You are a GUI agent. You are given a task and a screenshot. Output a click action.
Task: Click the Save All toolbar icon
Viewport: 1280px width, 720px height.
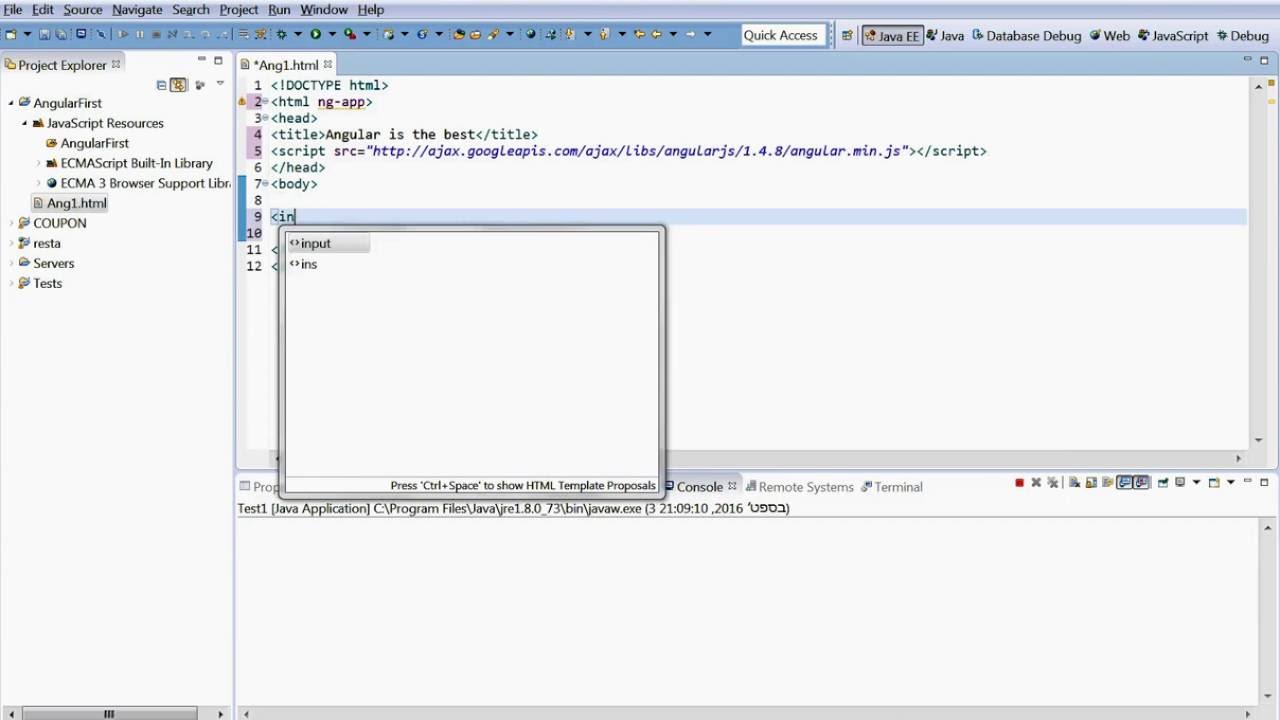click(60, 34)
